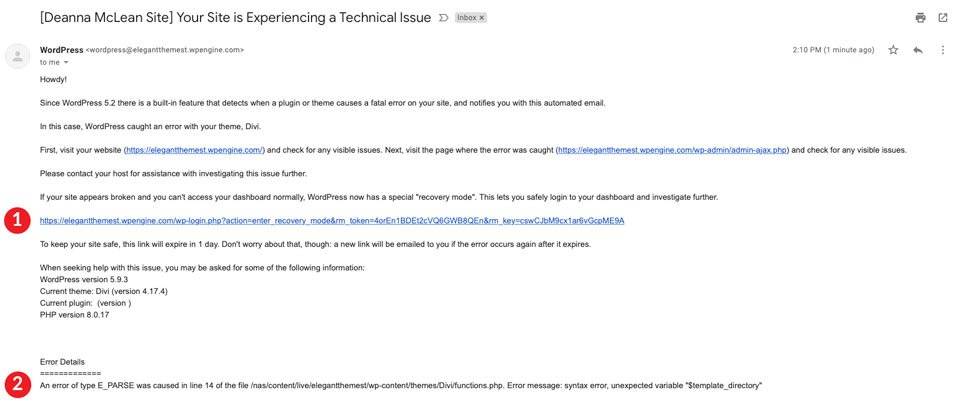Image resolution: width=960 pixels, height=417 pixels.
Task: Remove the Inbox label with its x
Action: [x=482, y=18]
